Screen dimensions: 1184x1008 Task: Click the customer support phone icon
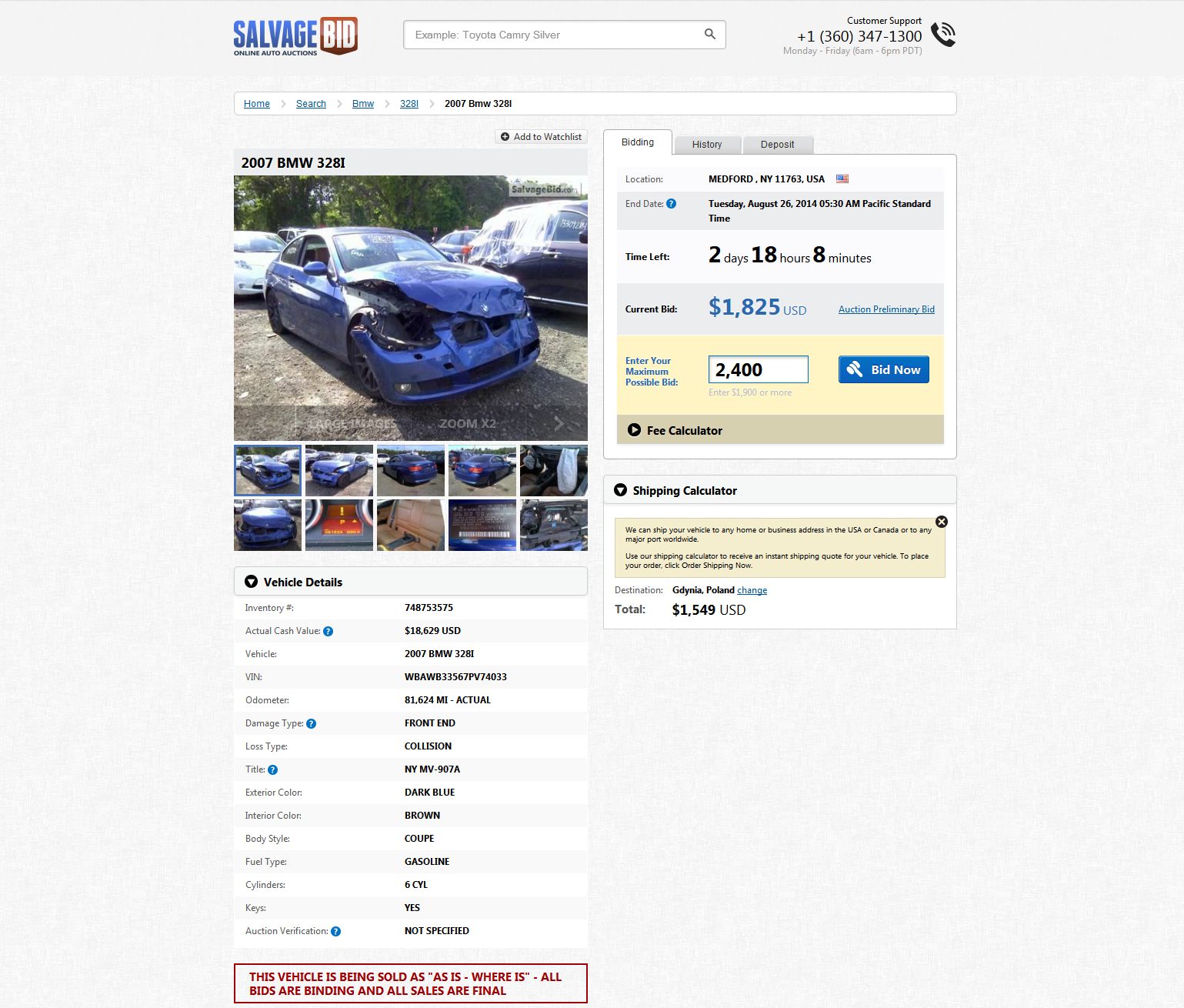tap(943, 35)
